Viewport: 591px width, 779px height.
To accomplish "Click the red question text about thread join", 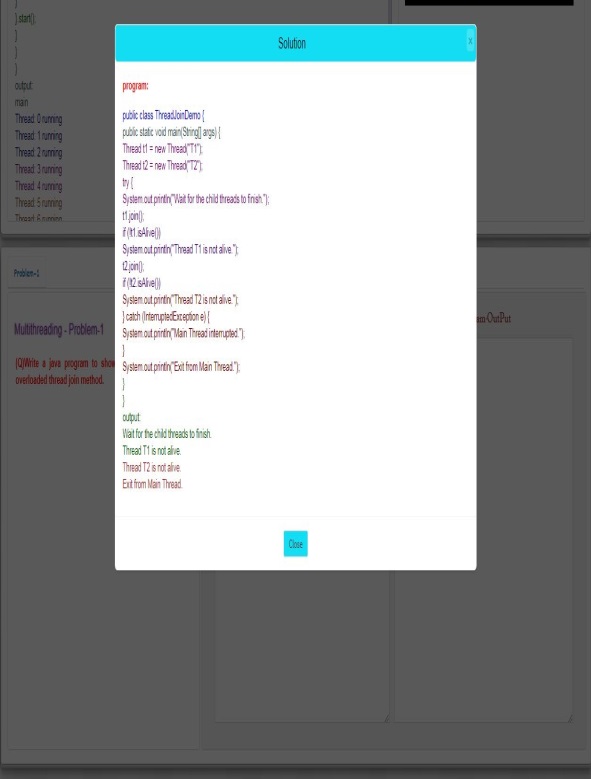I will tap(65, 372).
